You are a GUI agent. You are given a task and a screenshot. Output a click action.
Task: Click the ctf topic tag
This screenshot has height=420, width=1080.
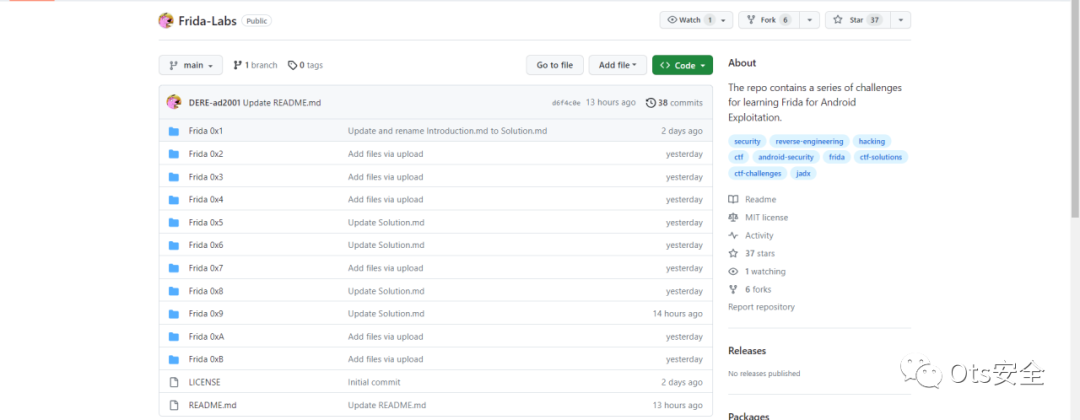[x=738, y=157]
